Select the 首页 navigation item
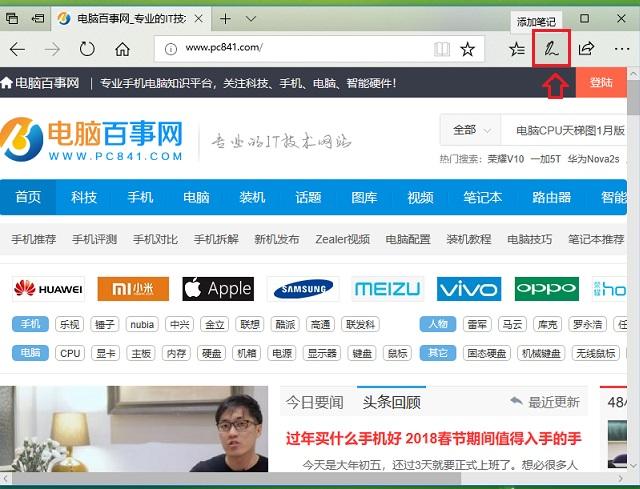The width and height of the screenshot is (640, 489). tap(28, 197)
